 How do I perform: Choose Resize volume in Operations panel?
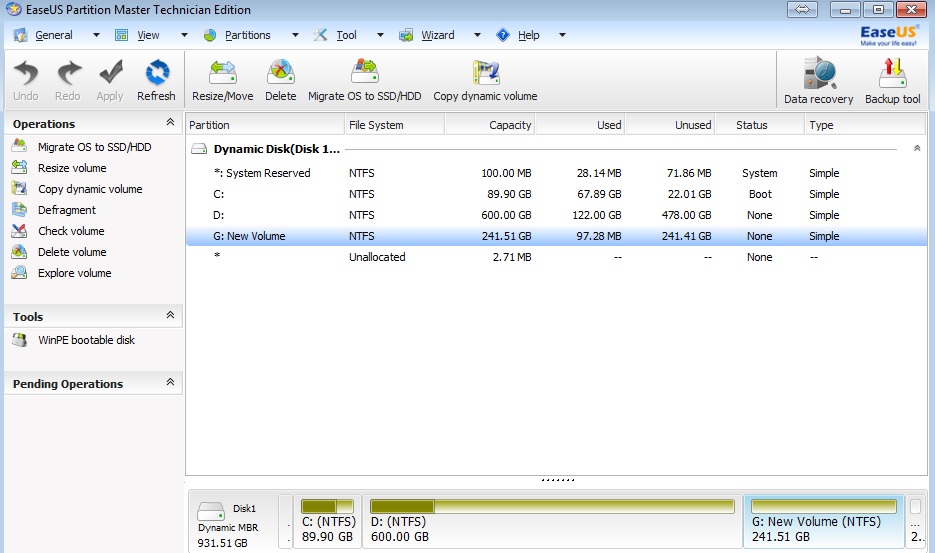(x=72, y=168)
